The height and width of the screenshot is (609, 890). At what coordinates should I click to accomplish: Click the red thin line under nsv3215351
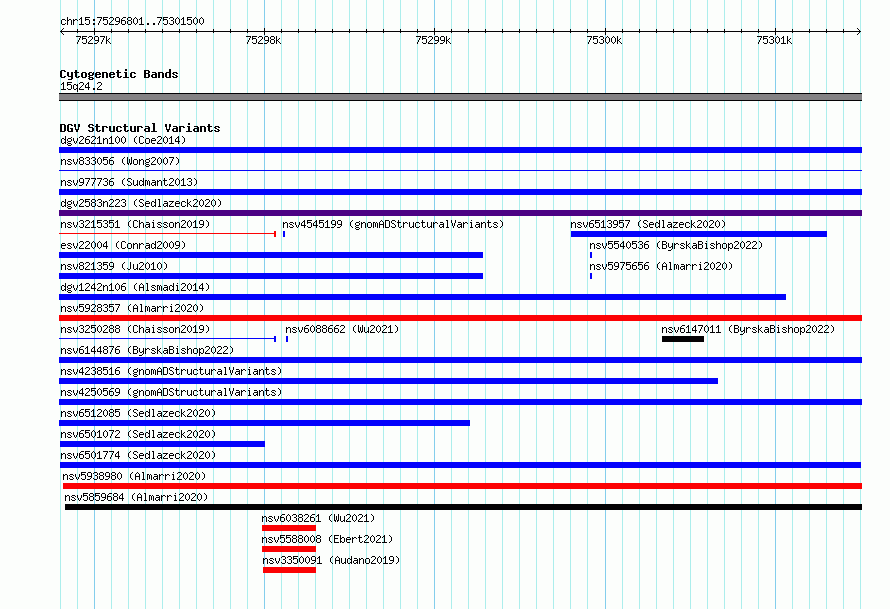(x=167, y=234)
